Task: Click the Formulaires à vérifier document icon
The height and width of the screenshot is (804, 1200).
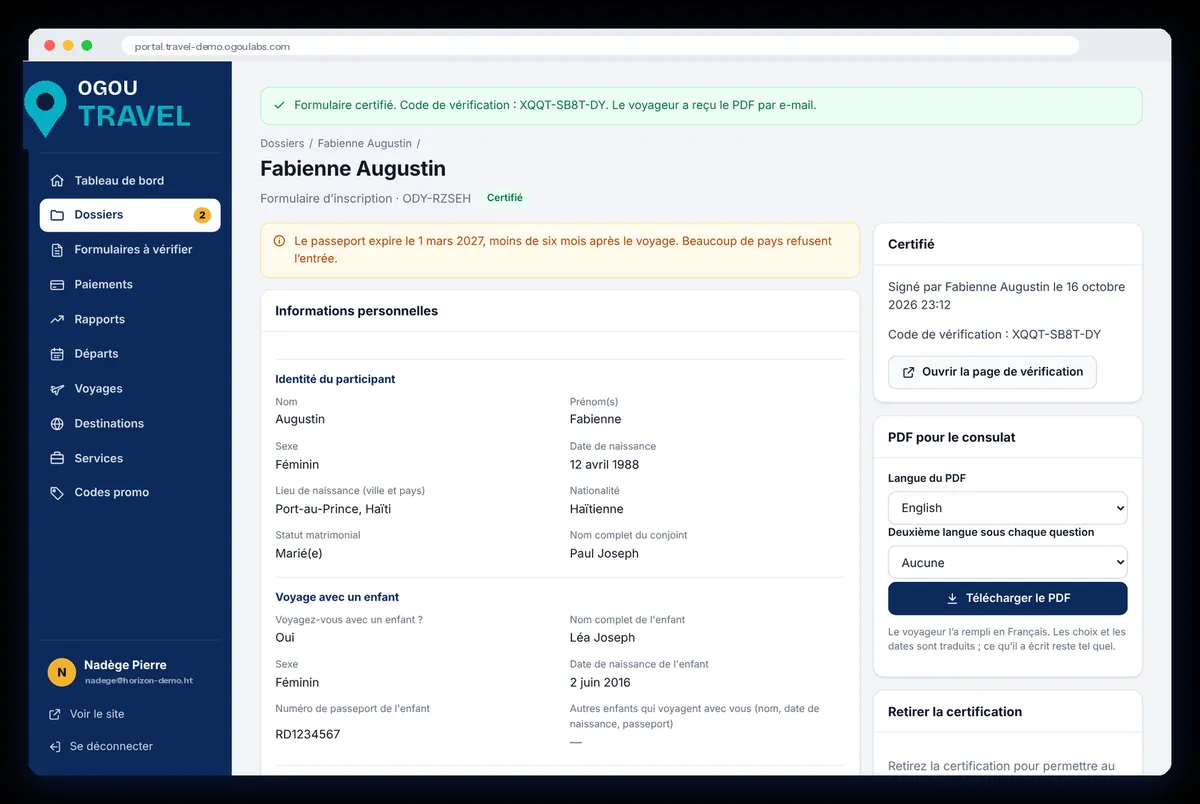Action: tap(57, 250)
